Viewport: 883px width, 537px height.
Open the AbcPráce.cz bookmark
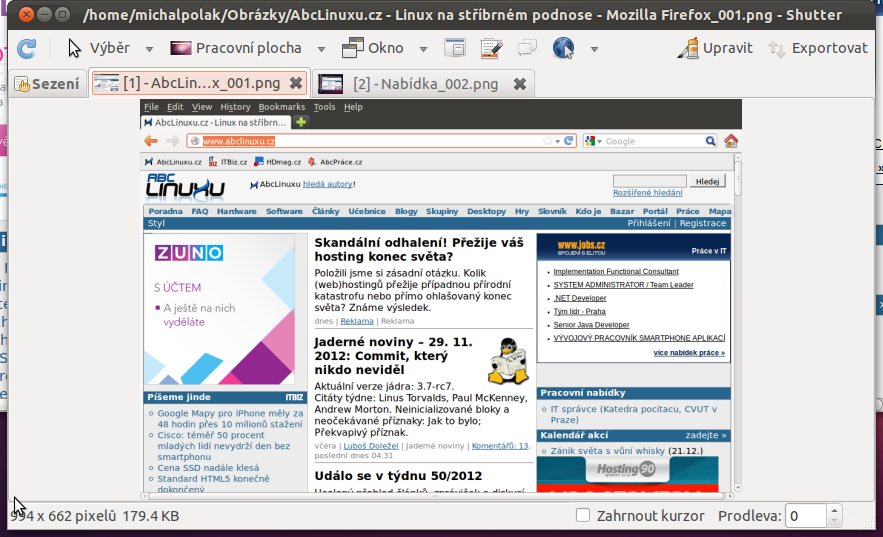click(335, 162)
